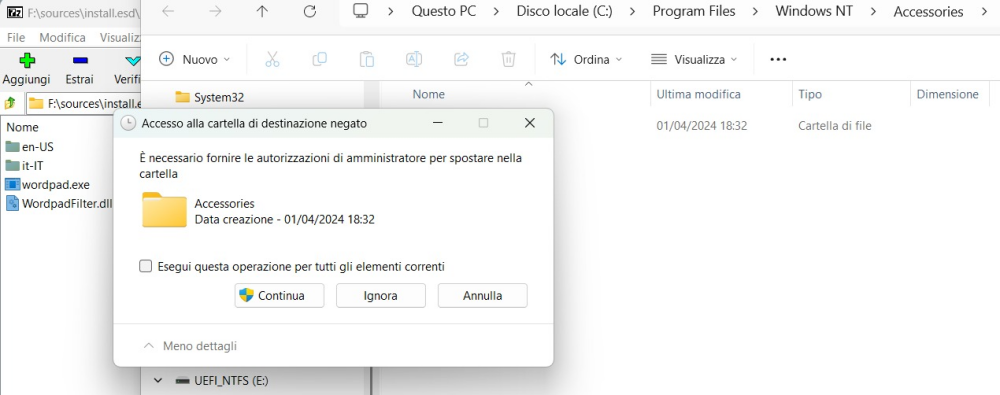This screenshot has height=395, width=1000.
Task: Click the Ignora button
Action: [x=381, y=295]
